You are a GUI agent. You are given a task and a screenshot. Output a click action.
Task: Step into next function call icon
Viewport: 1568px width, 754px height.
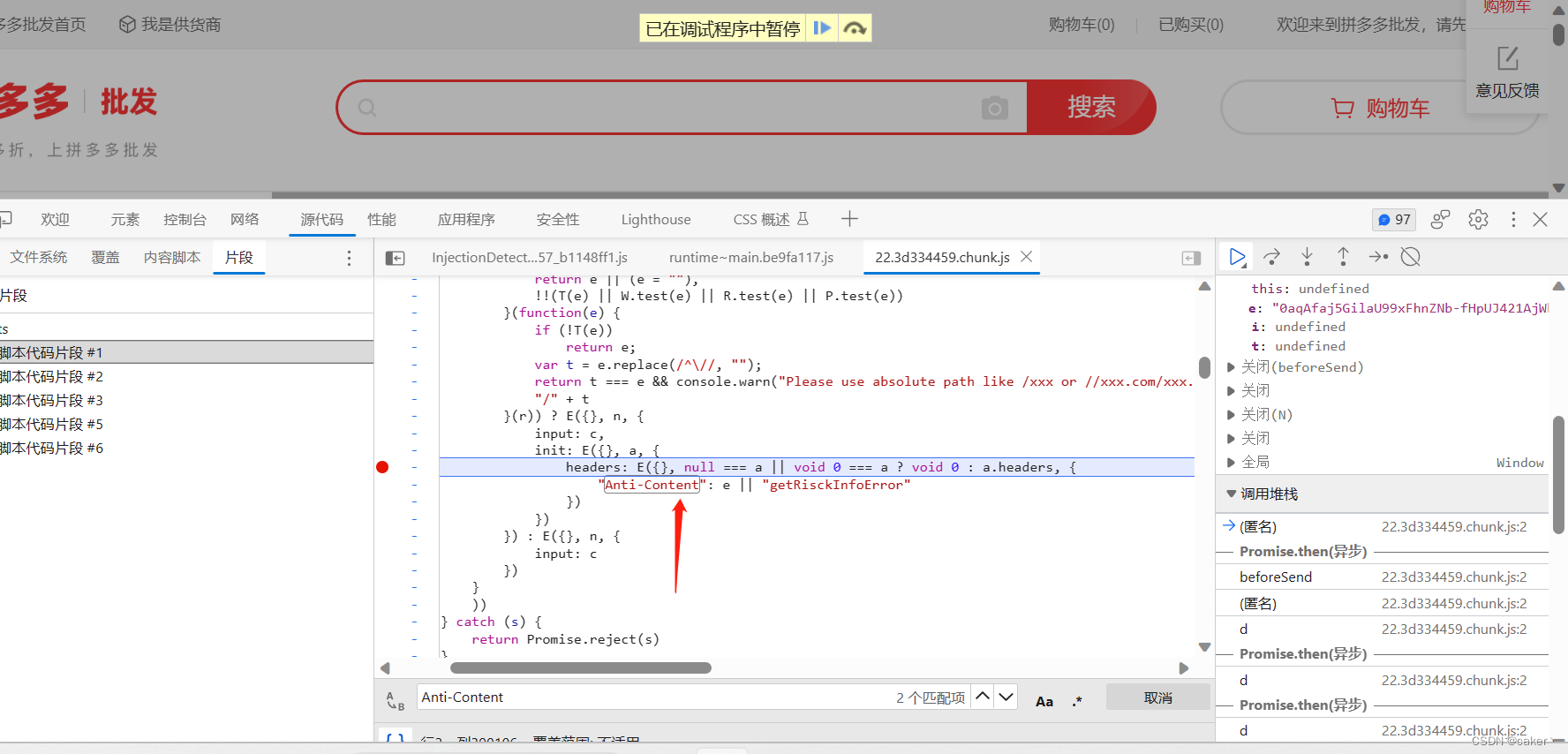pyautogui.click(x=1308, y=257)
